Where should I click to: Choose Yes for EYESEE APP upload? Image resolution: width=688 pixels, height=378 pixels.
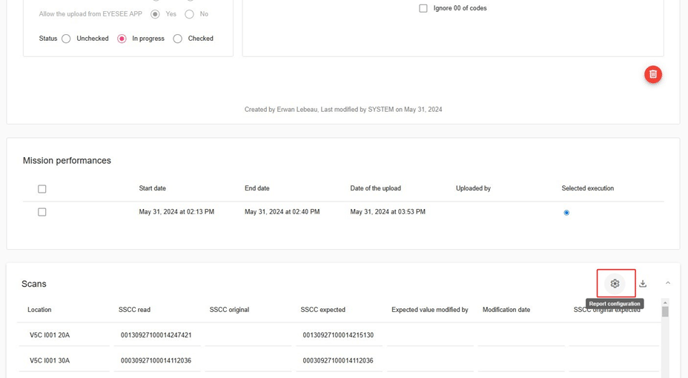(x=155, y=14)
